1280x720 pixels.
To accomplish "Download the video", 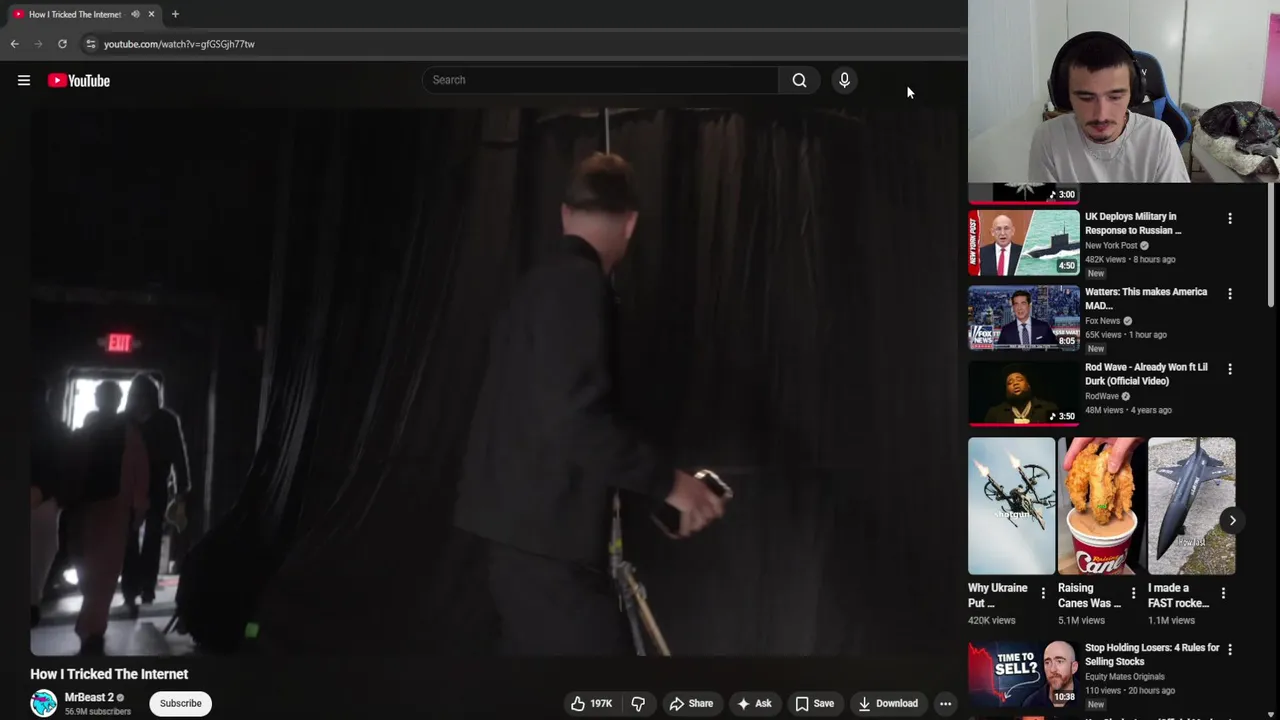I will (887, 703).
